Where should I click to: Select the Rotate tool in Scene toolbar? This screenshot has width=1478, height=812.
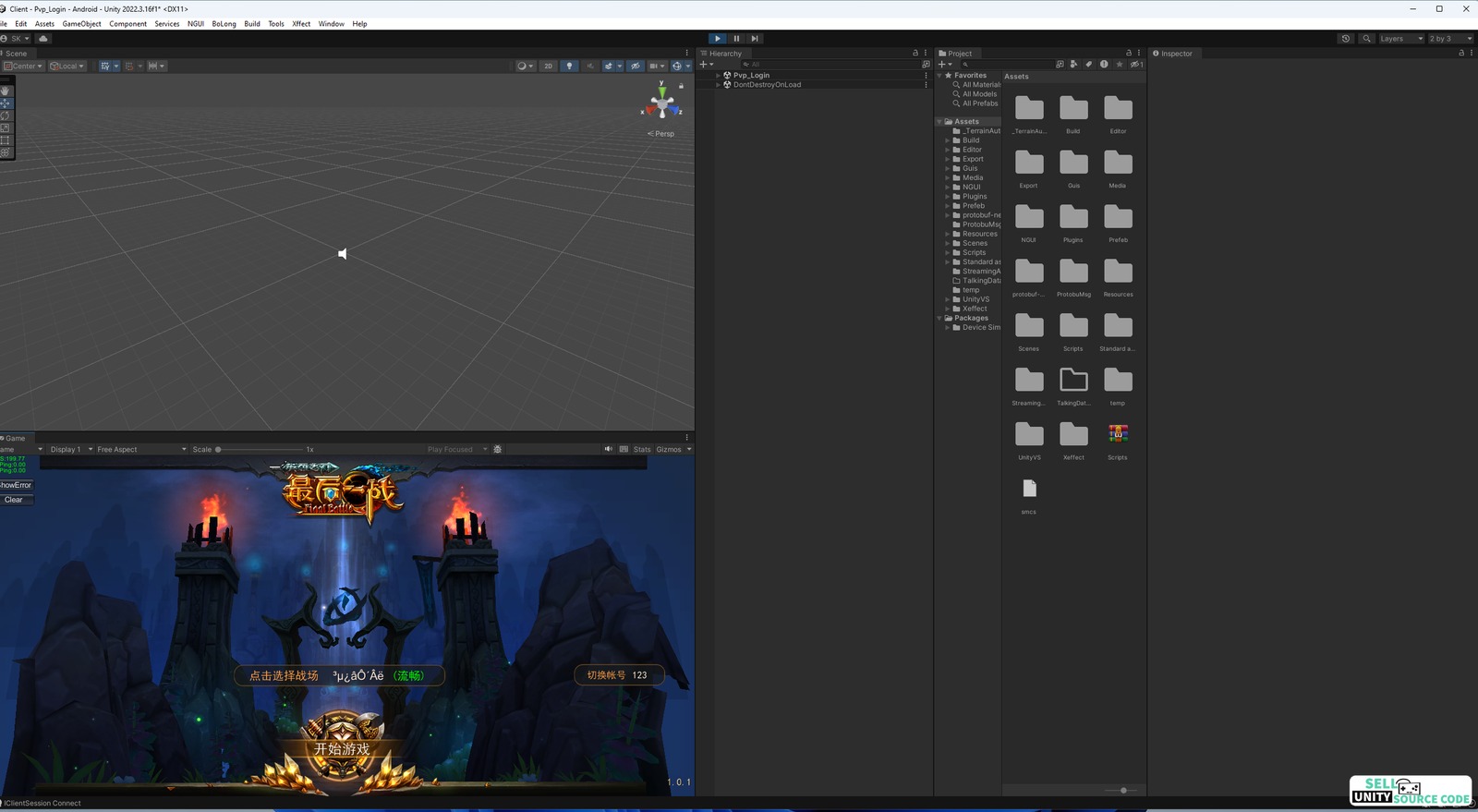click(6, 115)
